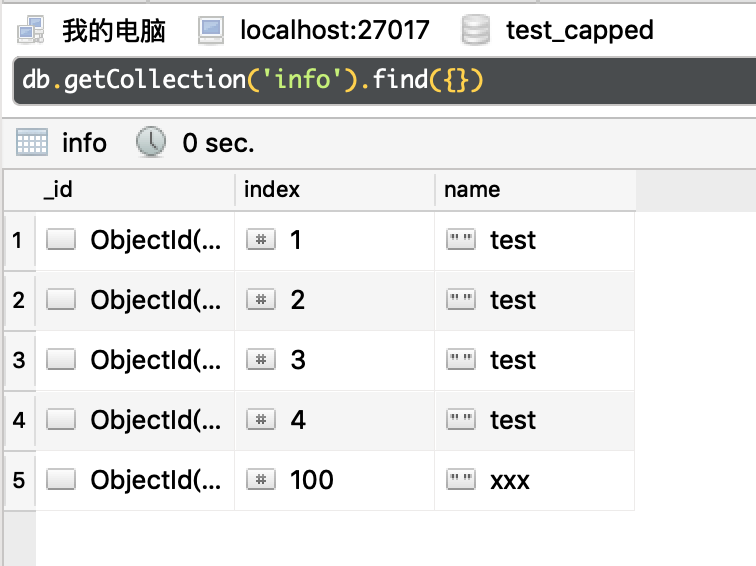Click the string type icon beside xxx
Screen dimensions: 756x566
pyautogui.click(x=461, y=479)
